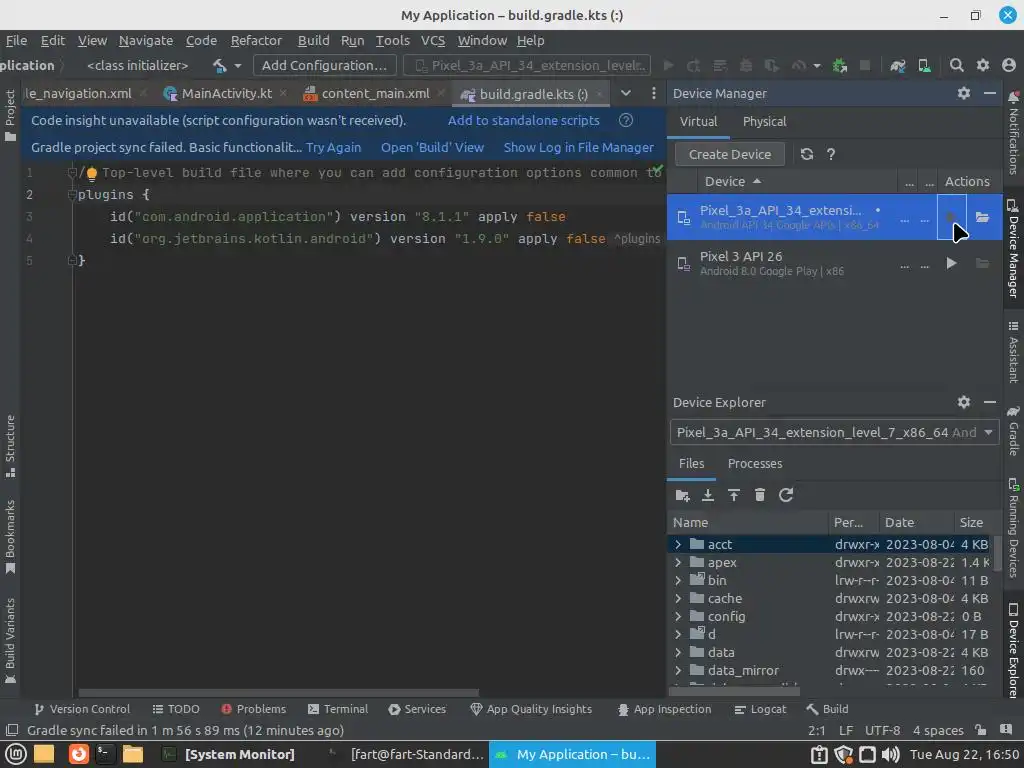Image resolution: width=1024 pixels, height=768 pixels.
Task: Click the UTF-8 encoding status indicator
Action: click(882, 730)
